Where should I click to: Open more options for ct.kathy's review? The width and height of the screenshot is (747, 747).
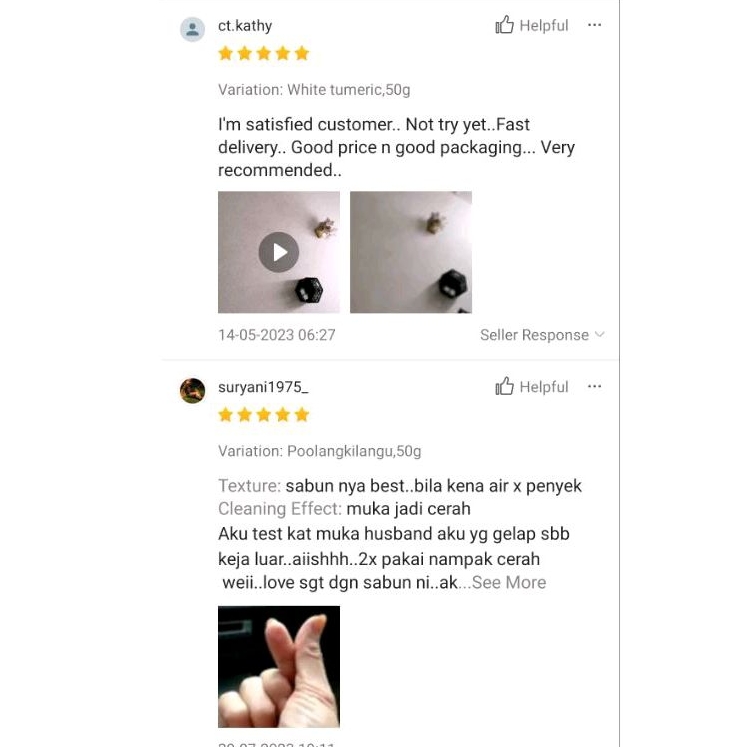click(x=594, y=25)
